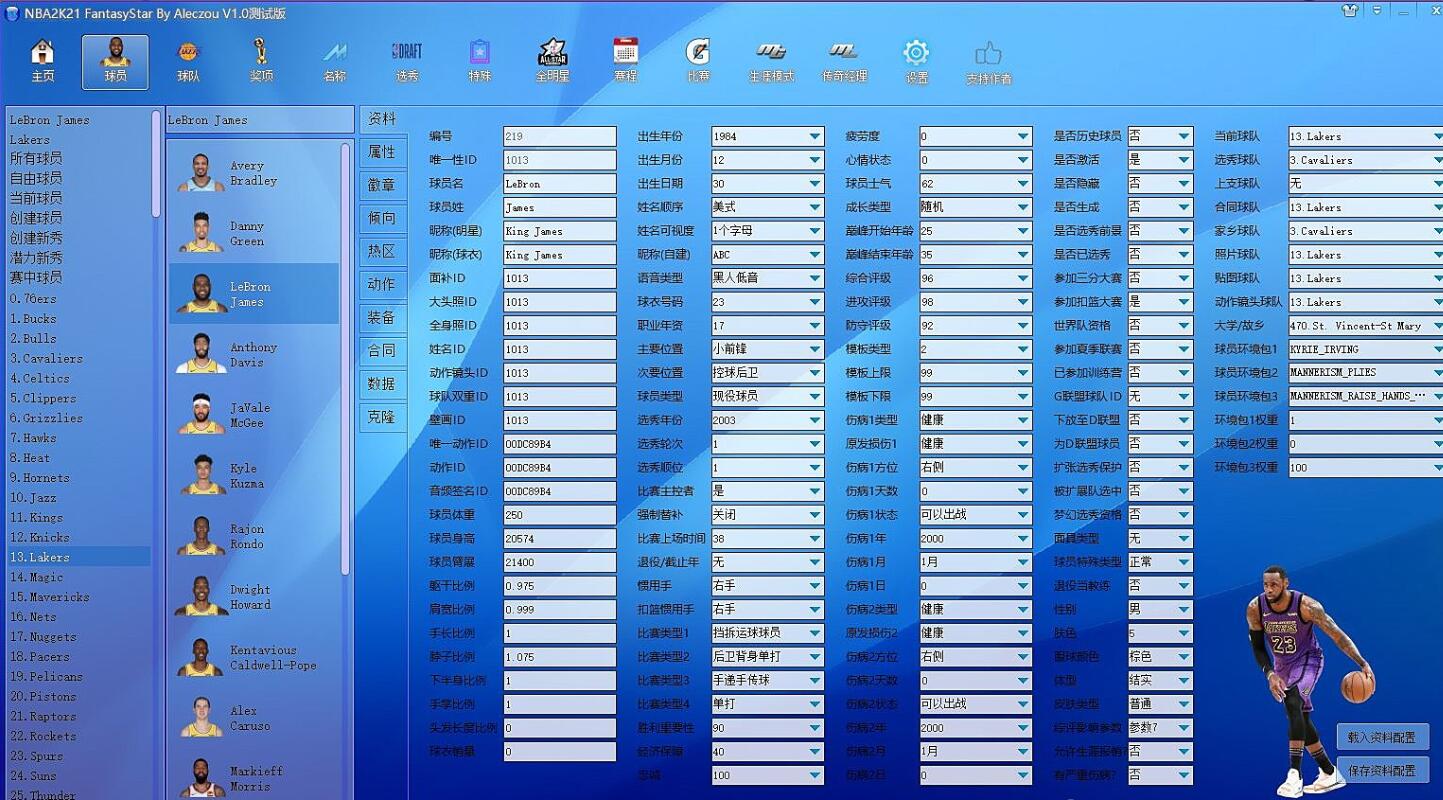The width and height of the screenshot is (1443, 800).
Task: Open the 选秀 draft icon
Action: coord(407,61)
